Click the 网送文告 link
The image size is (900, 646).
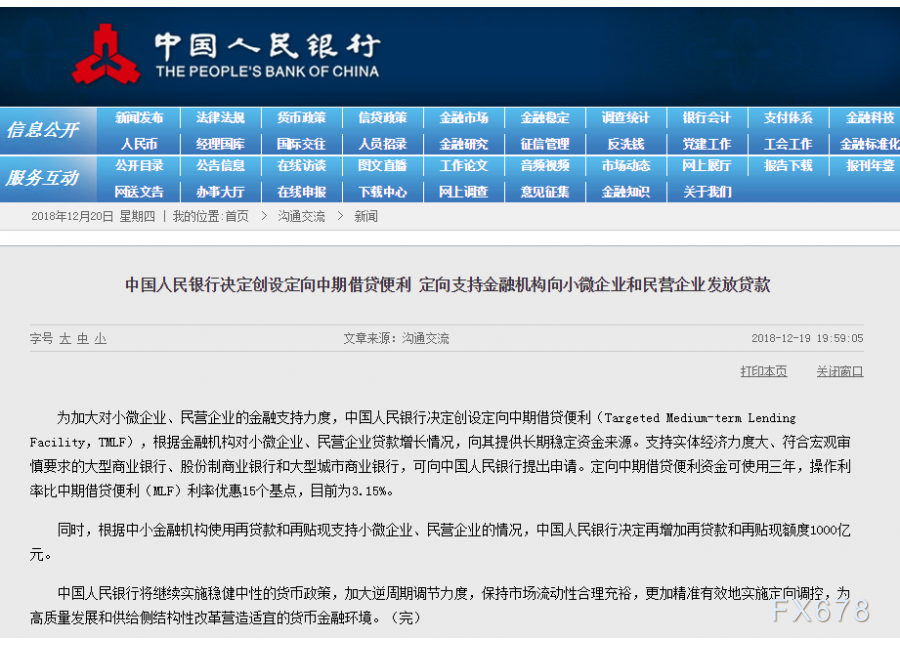tap(139, 192)
